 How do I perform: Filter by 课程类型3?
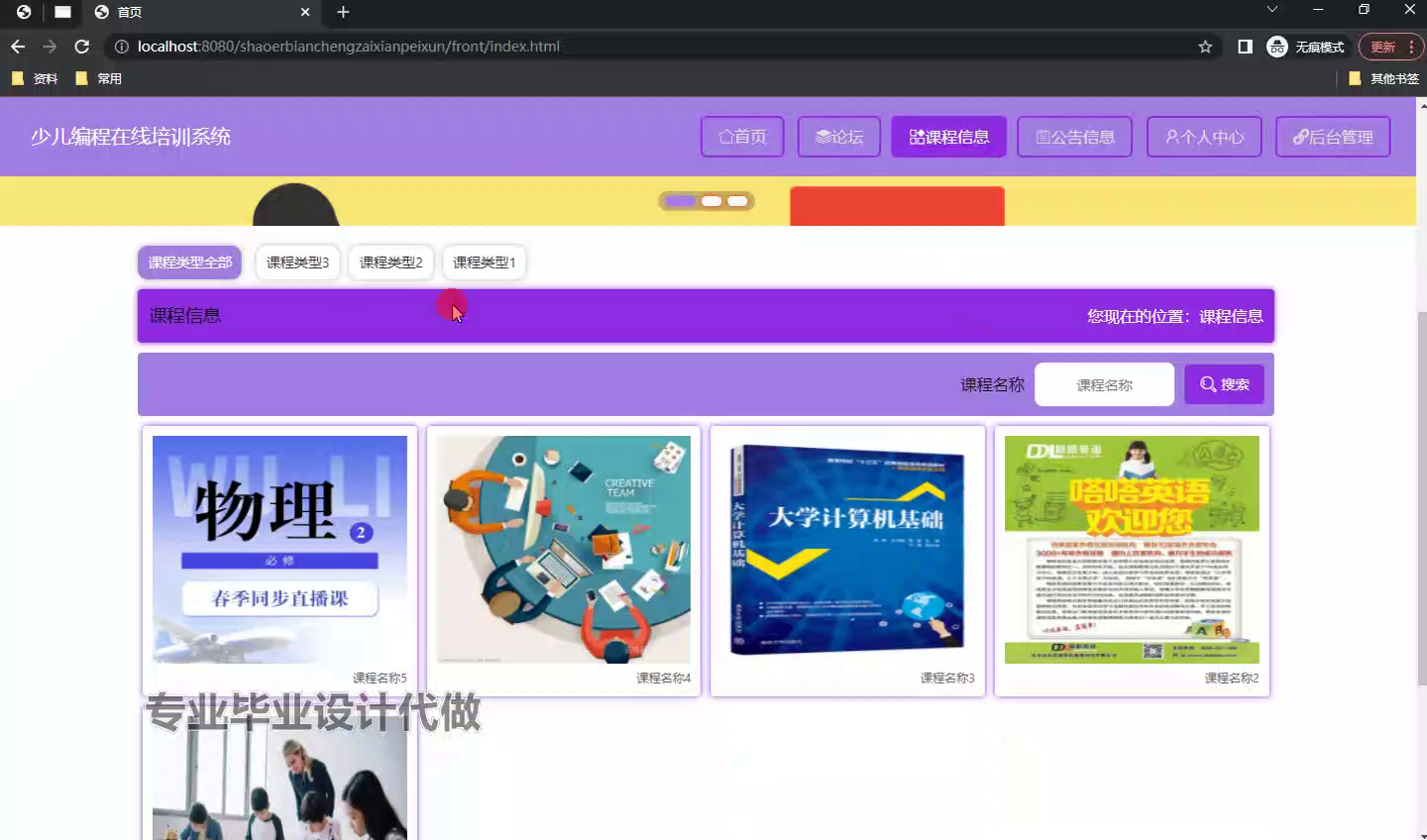coord(297,262)
